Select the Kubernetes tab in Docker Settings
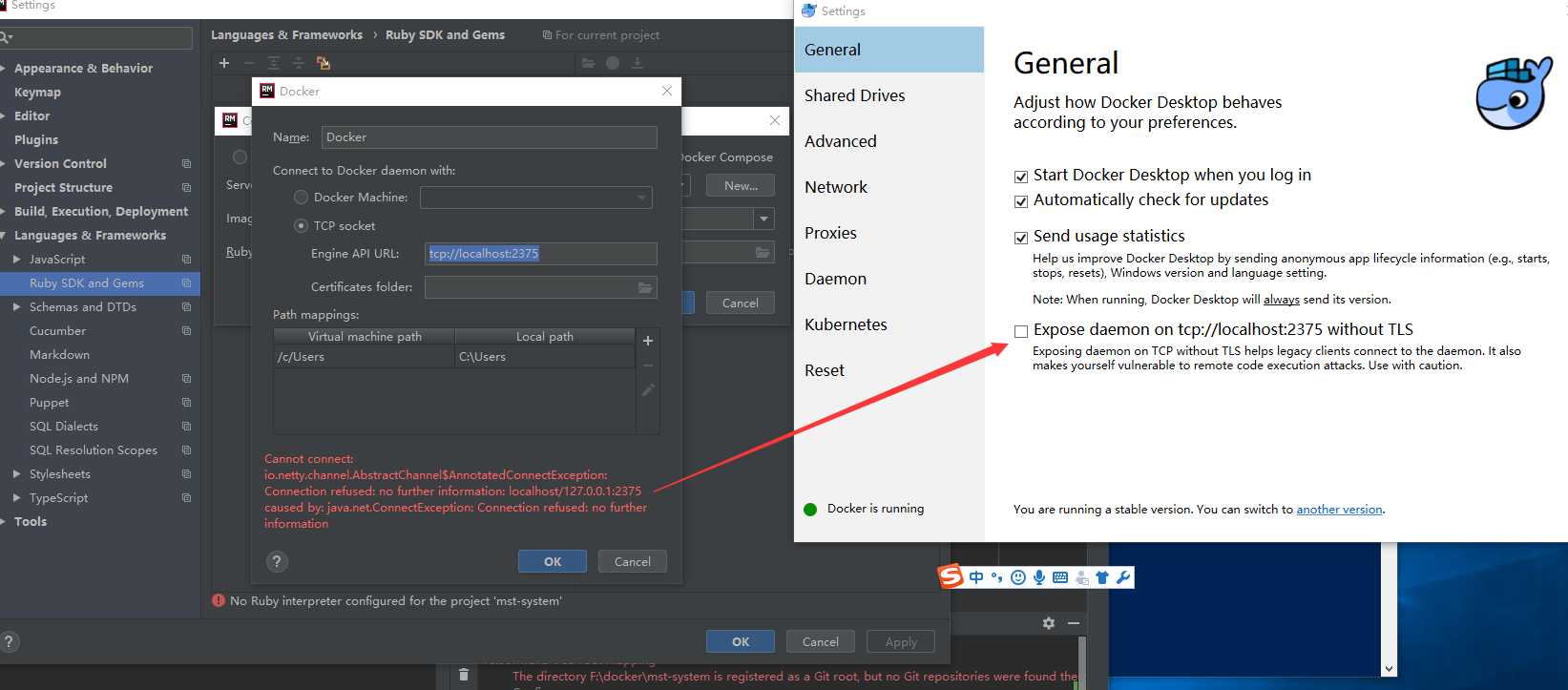The height and width of the screenshot is (690, 1568). [x=889, y=324]
